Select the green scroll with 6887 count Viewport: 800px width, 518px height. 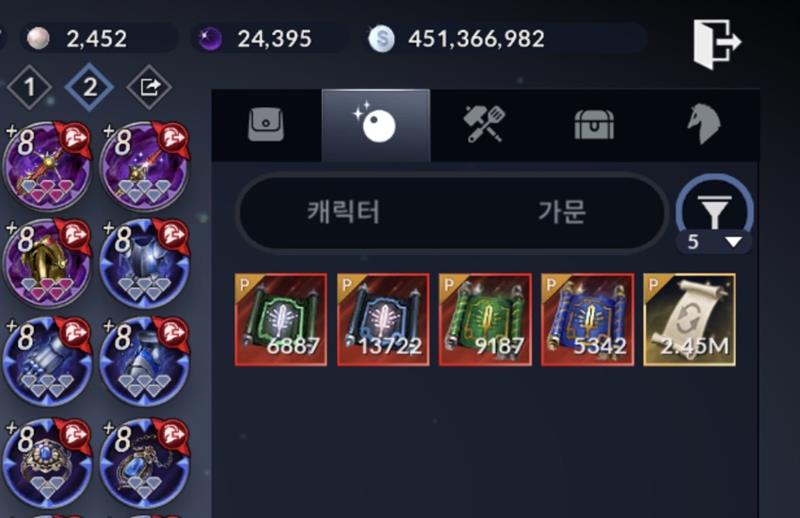[x=281, y=319]
